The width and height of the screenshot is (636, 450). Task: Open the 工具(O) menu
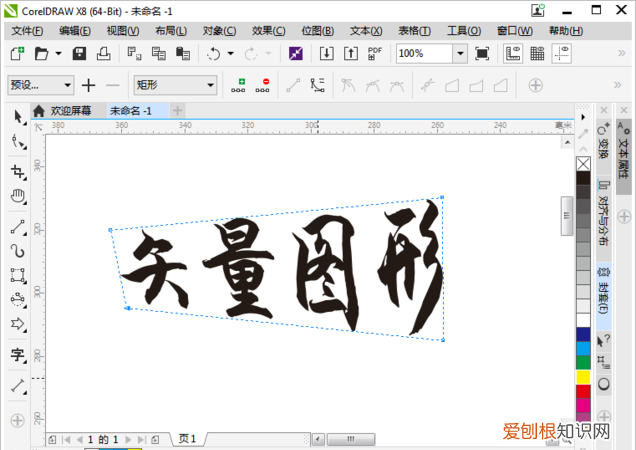tap(464, 31)
